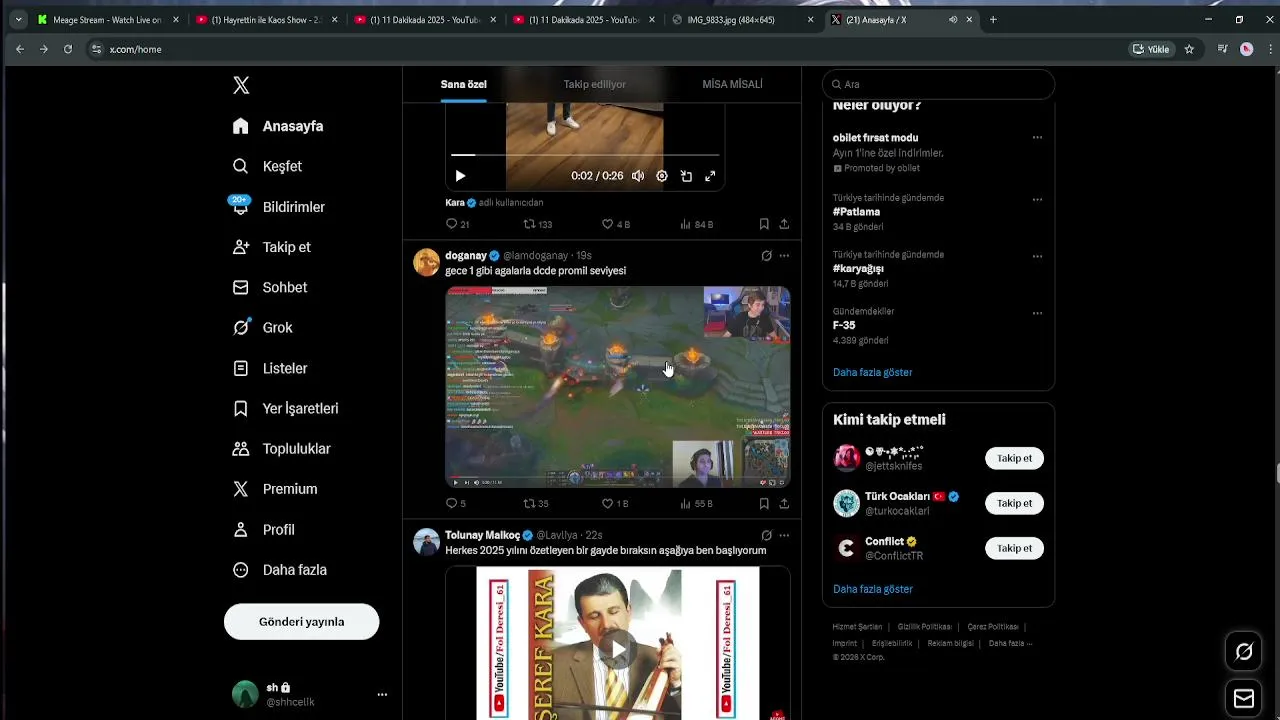Show more follow suggestions

(x=873, y=589)
